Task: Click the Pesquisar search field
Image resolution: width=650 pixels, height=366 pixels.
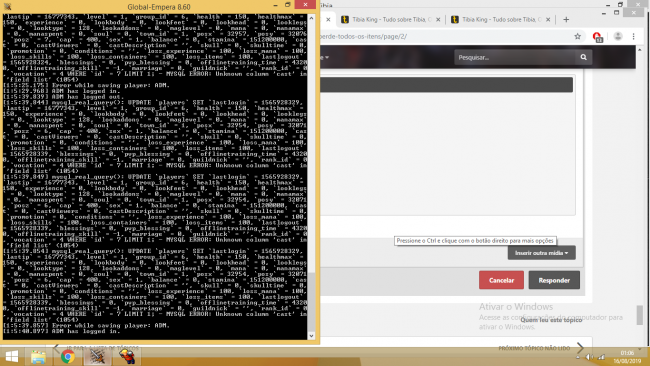Action: [x=515, y=57]
